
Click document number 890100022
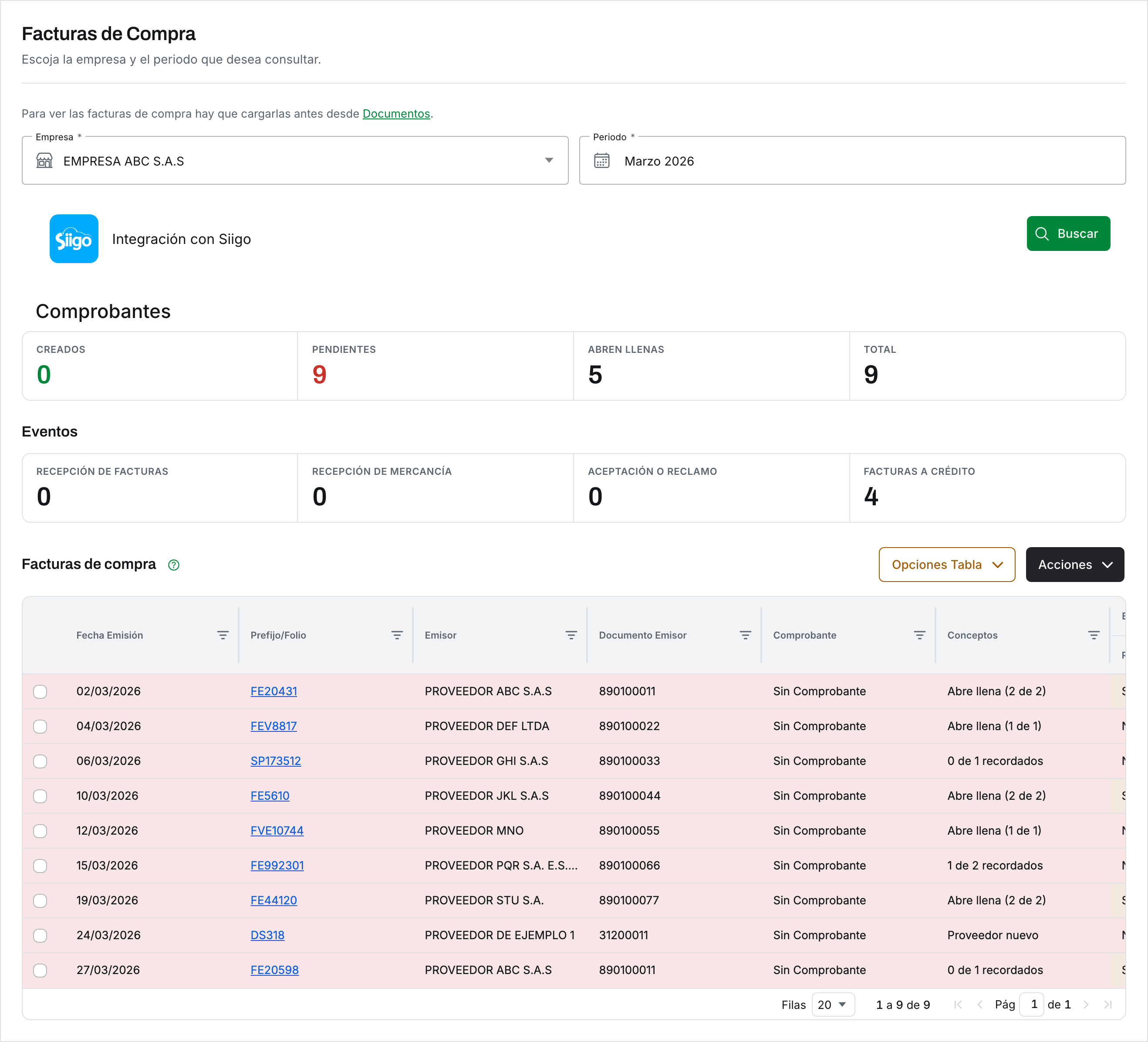[x=629, y=726]
